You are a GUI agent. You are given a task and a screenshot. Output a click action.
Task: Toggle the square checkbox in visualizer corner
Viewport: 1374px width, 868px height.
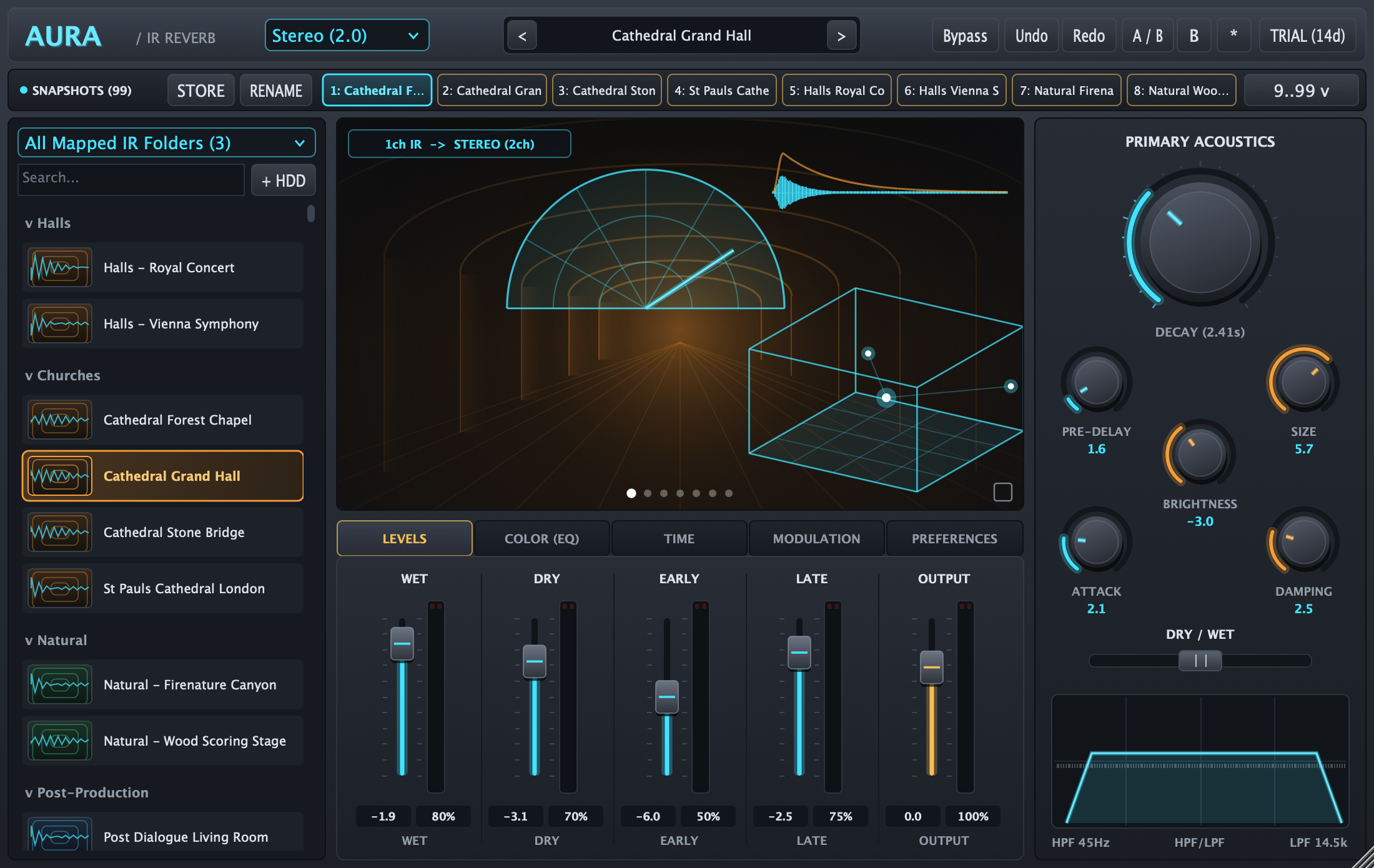click(x=1003, y=492)
